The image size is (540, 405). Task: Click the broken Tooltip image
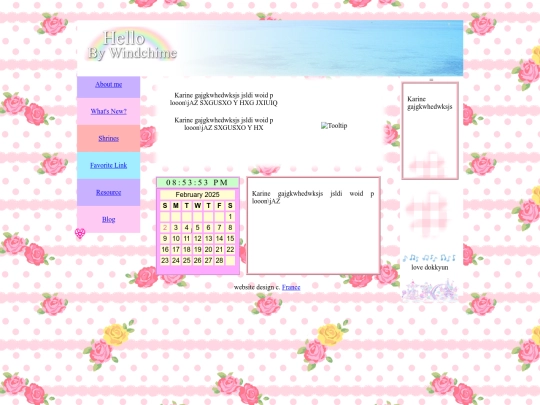(x=334, y=126)
